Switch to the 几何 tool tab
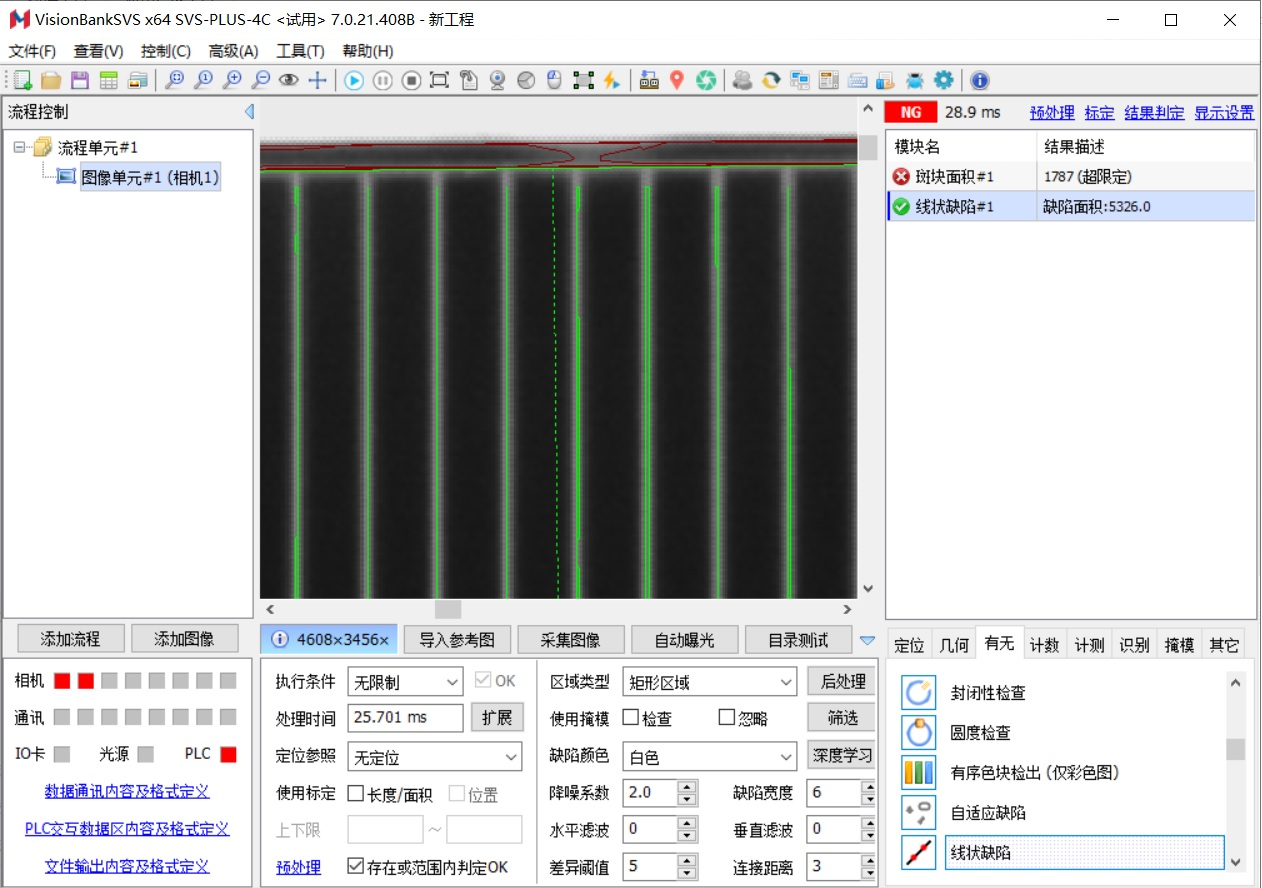Image resolution: width=1262 pixels, height=888 pixels. coord(954,645)
